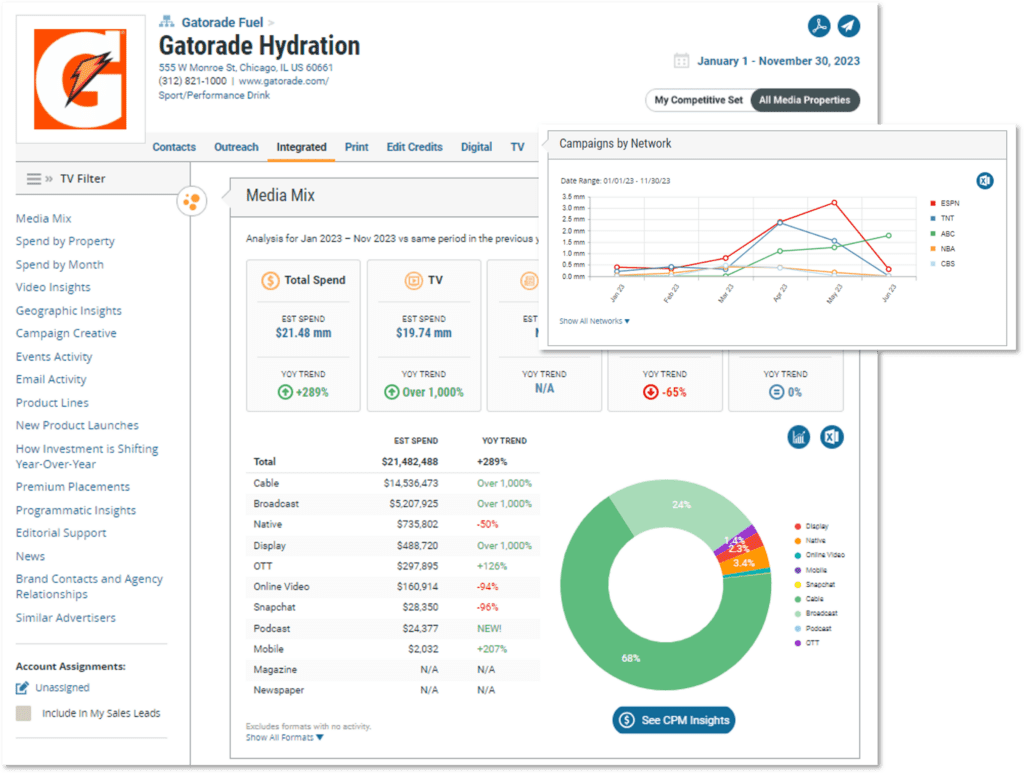Expand Show All Formats dropdown
The image size is (1024, 773).
click(x=284, y=738)
